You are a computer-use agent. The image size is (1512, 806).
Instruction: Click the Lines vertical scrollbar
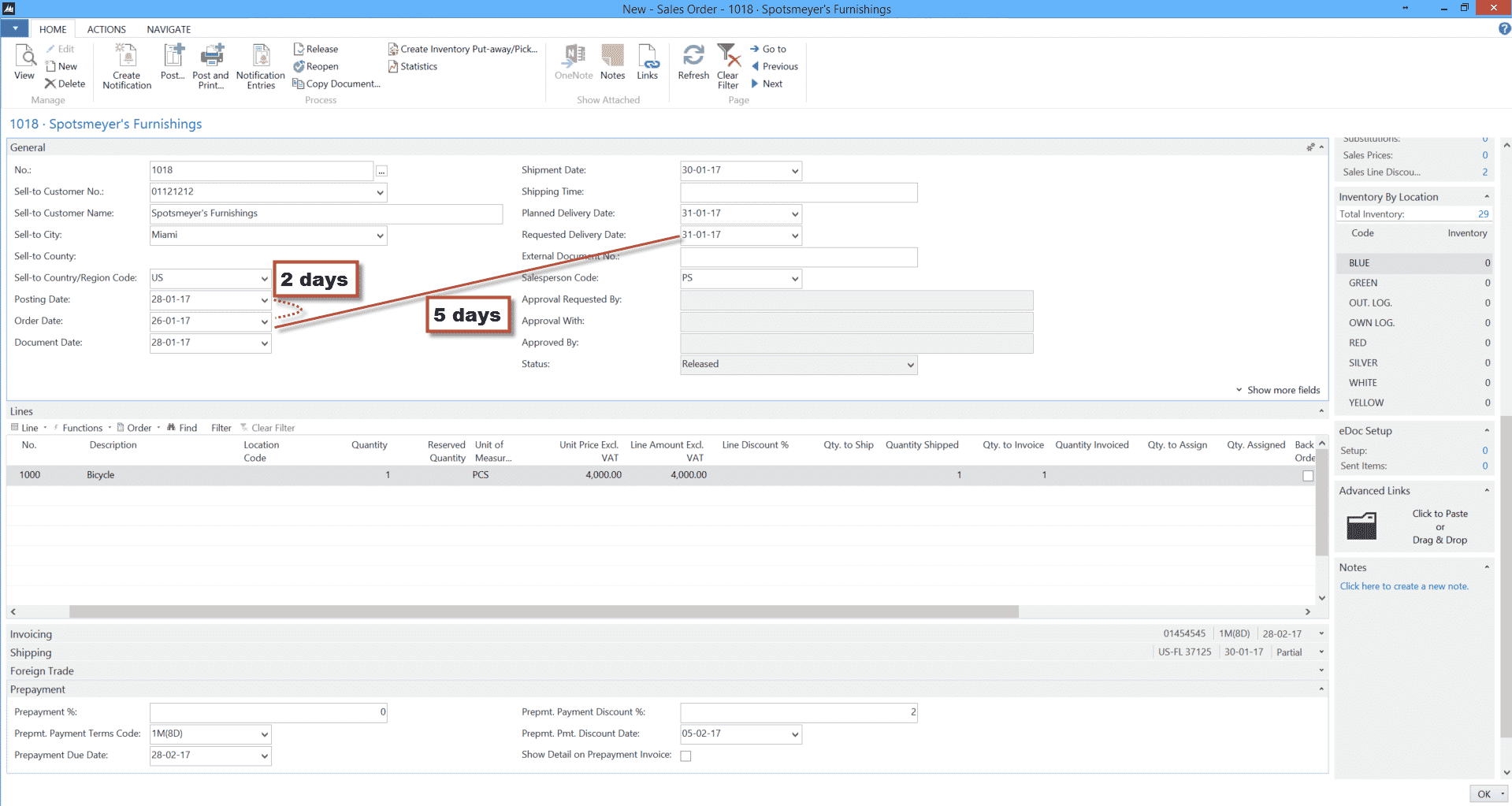[1321, 504]
